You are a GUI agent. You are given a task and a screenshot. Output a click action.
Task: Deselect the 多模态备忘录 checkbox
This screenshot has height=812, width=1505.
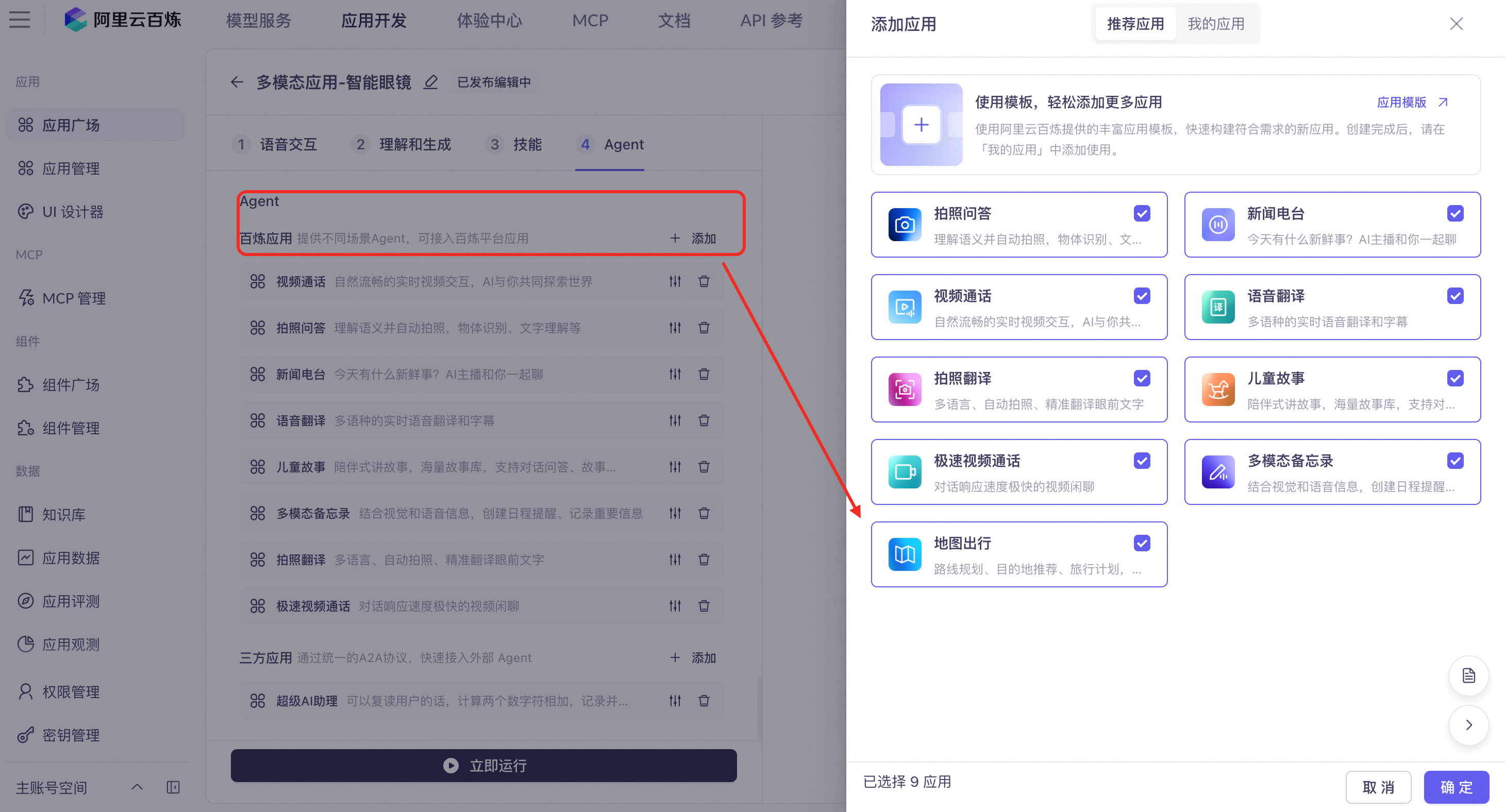[1455, 461]
